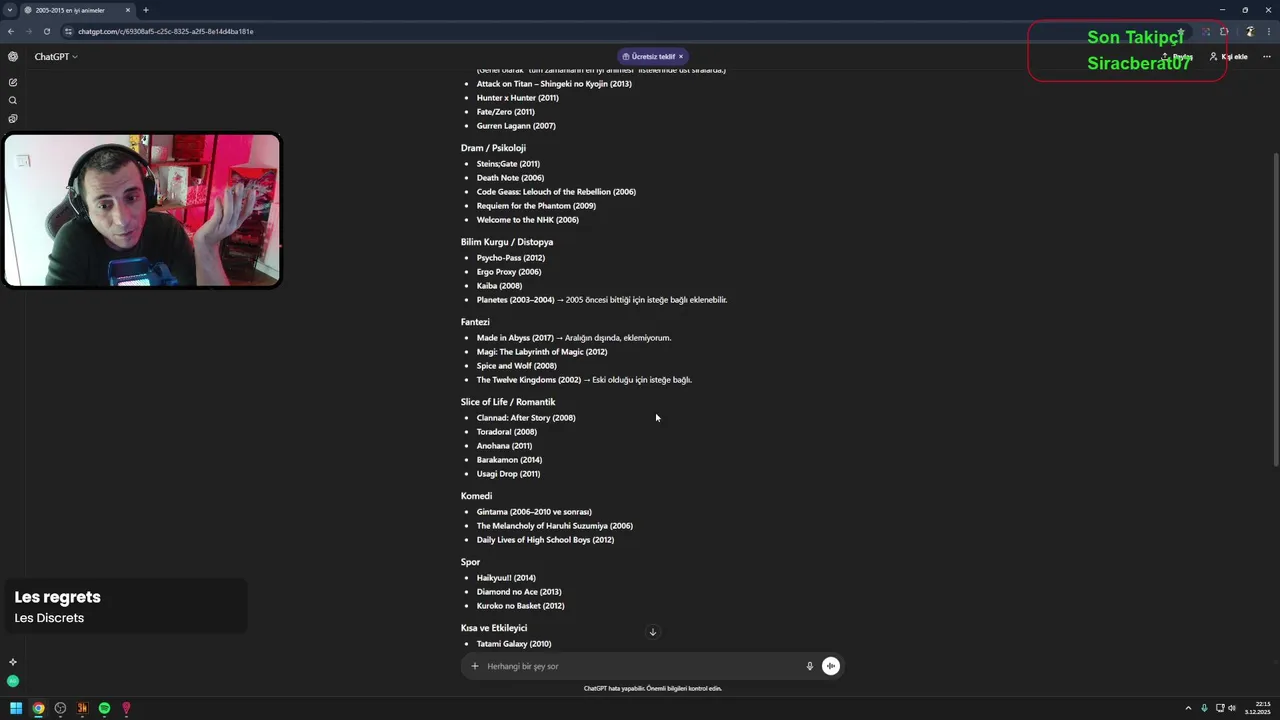Click the 'Slice of Life / Romantik' heading
1280x720 pixels.
pos(508,402)
